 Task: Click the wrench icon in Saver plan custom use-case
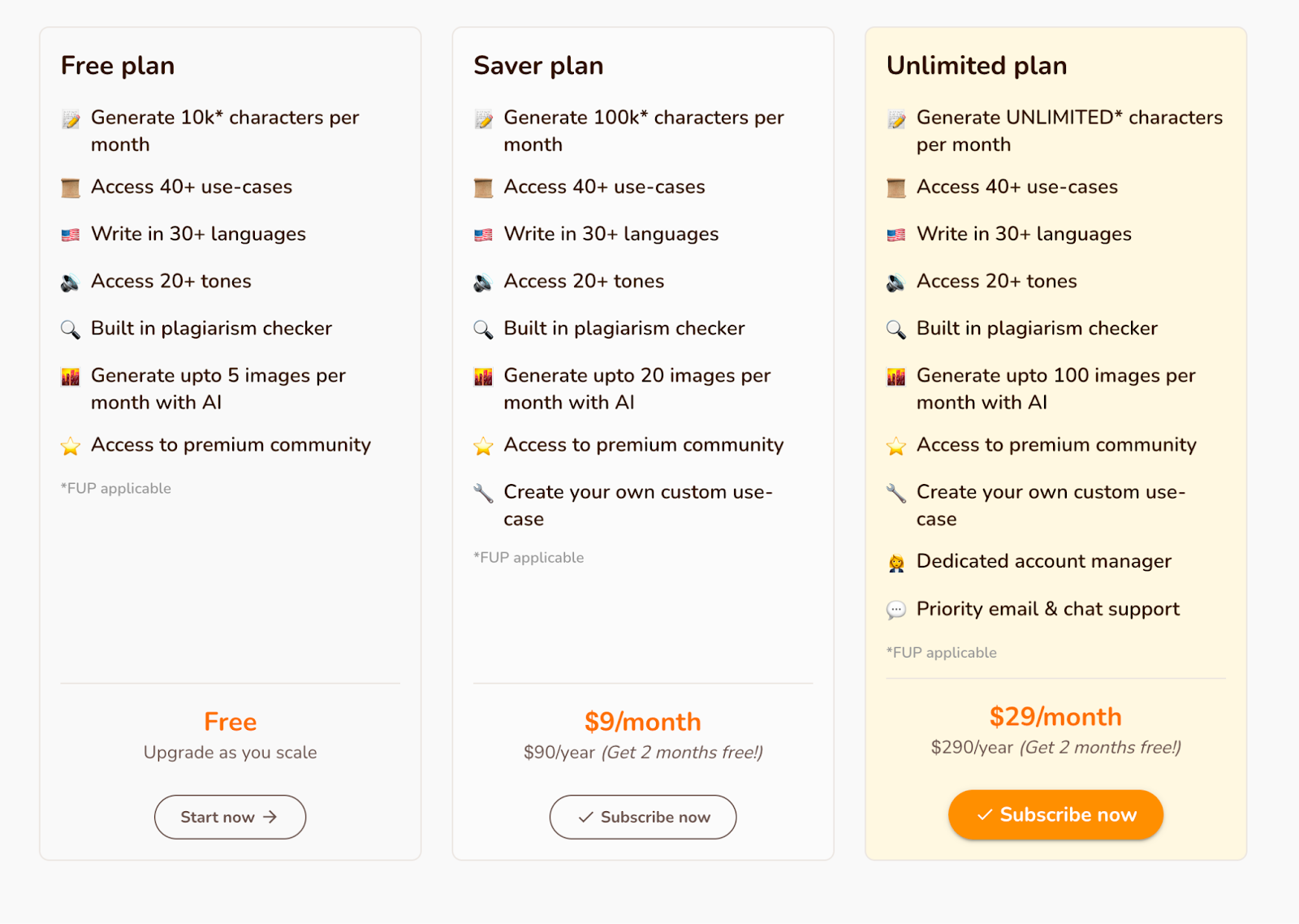point(483,493)
